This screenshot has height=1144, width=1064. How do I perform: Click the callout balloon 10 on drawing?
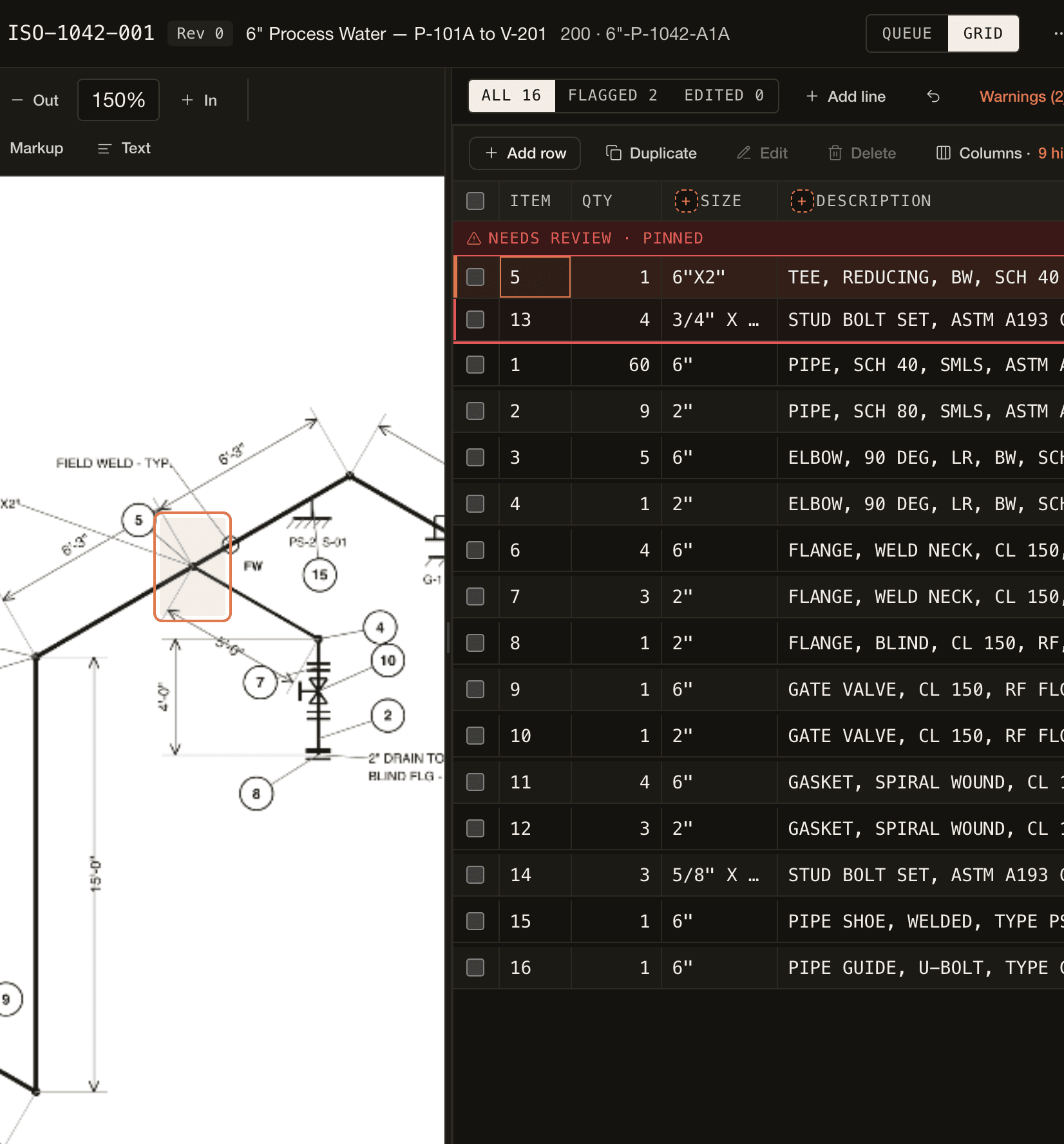click(x=388, y=660)
